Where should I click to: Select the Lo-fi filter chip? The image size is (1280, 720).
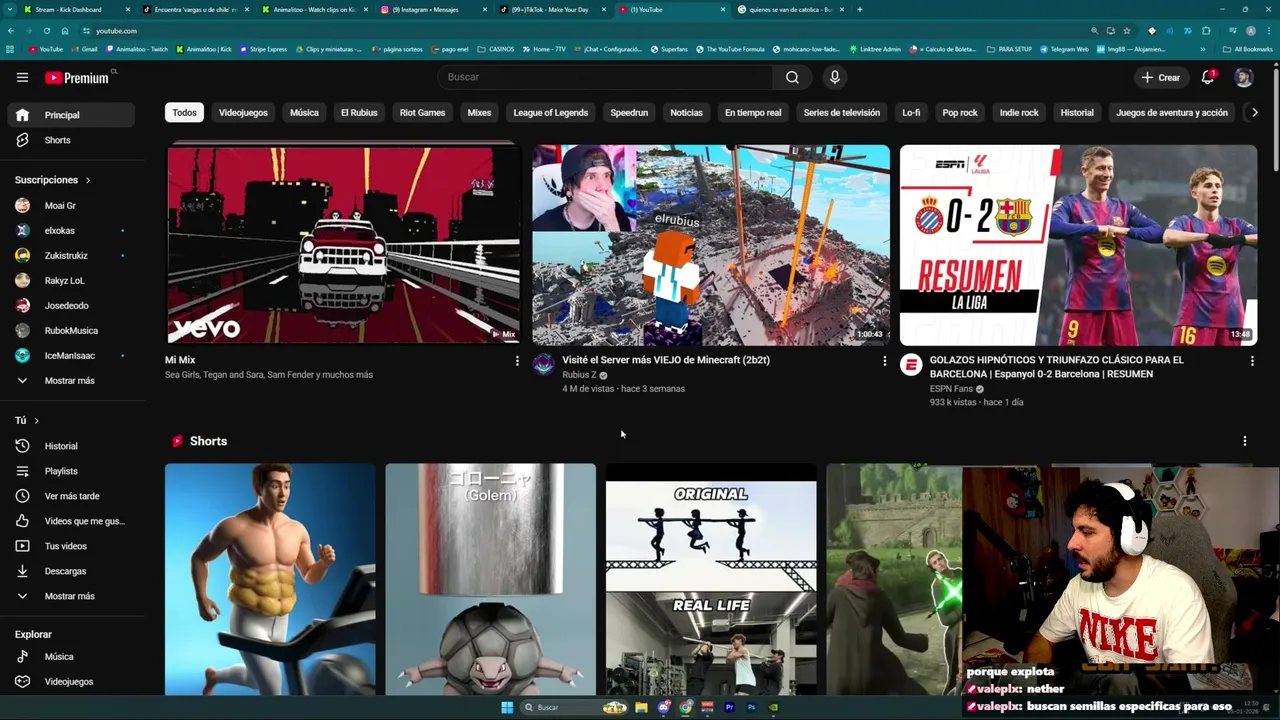pos(911,113)
